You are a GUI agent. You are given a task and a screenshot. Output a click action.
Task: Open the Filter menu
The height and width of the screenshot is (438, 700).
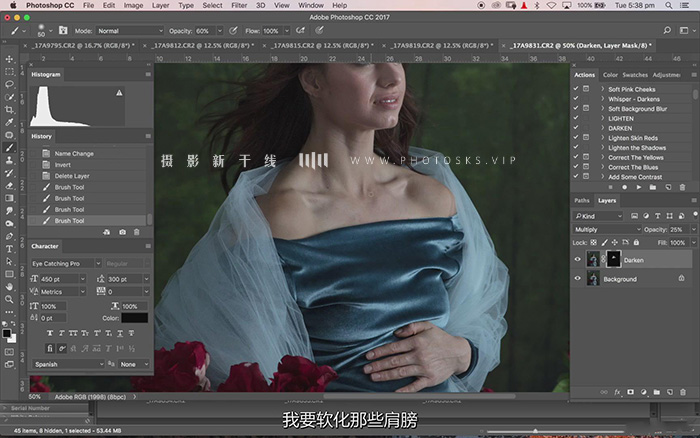(239, 5)
